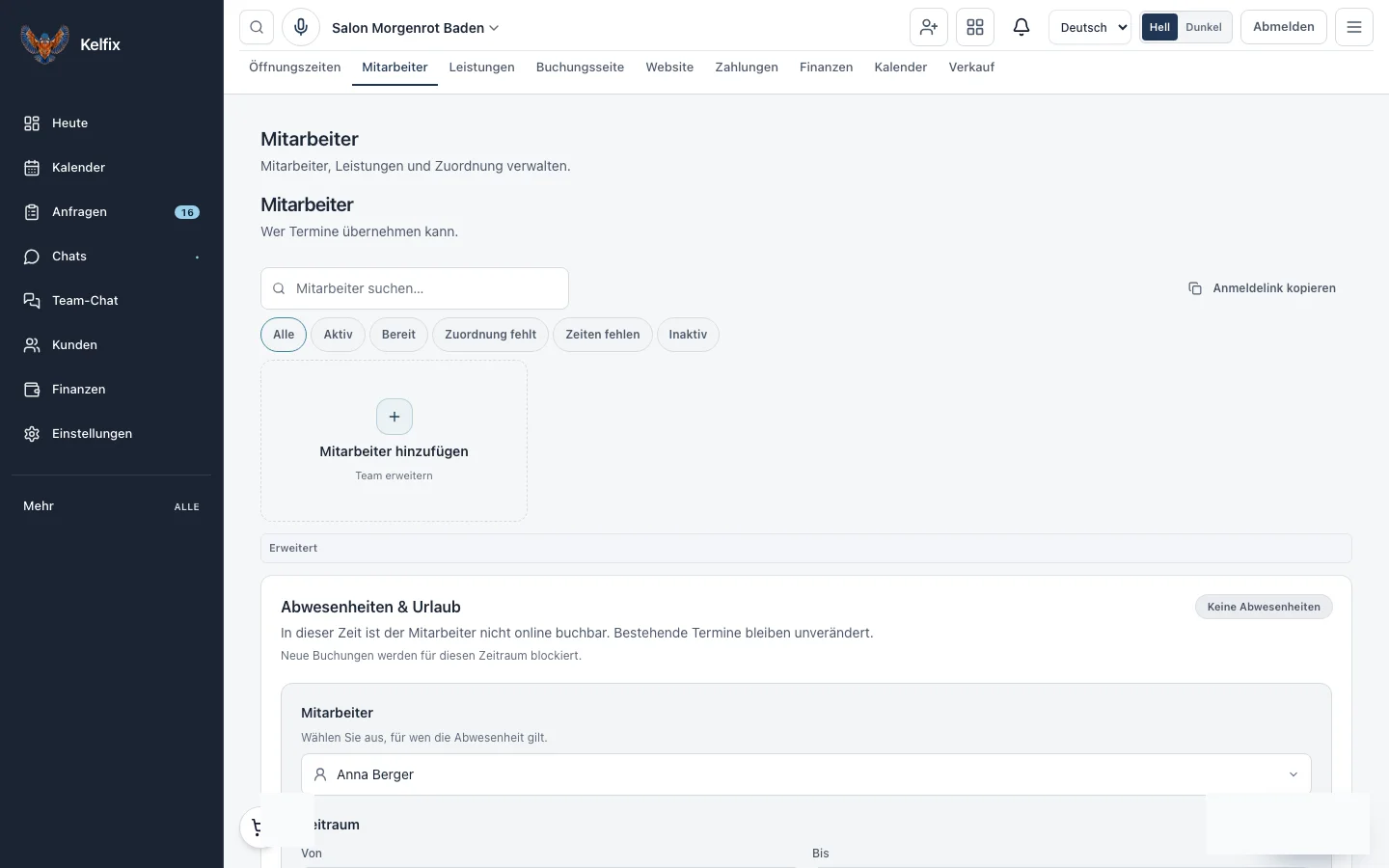The image size is (1389, 868).
Task: Switch to the Öffnungszeiten tab
Action: click(295, 68)
